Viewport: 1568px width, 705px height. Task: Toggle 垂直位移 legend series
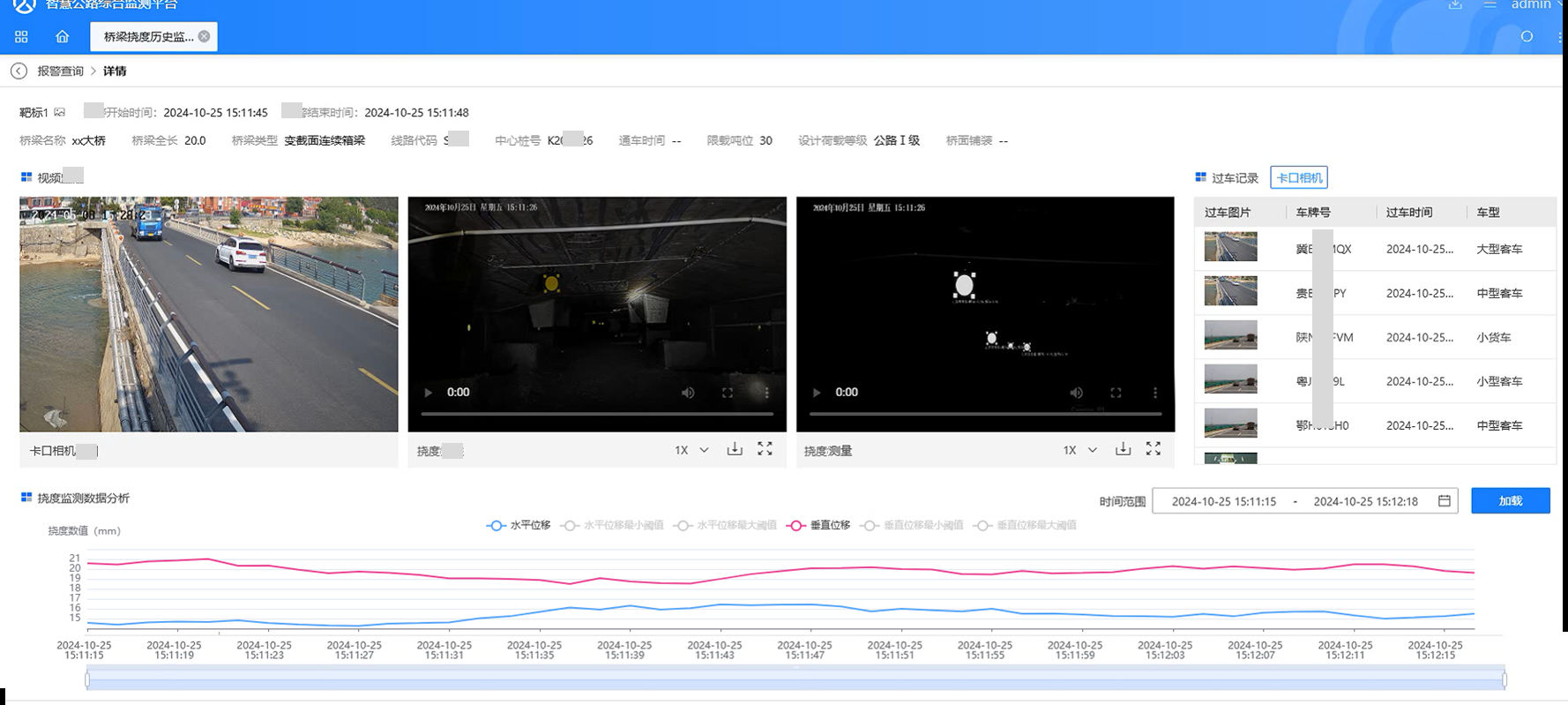coord(818,525)
